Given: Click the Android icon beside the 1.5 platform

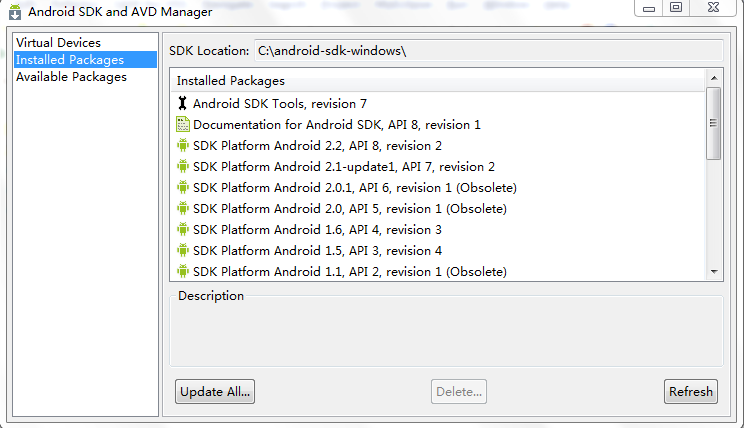Looking at the screenshot, I should (x=183, y=250).
